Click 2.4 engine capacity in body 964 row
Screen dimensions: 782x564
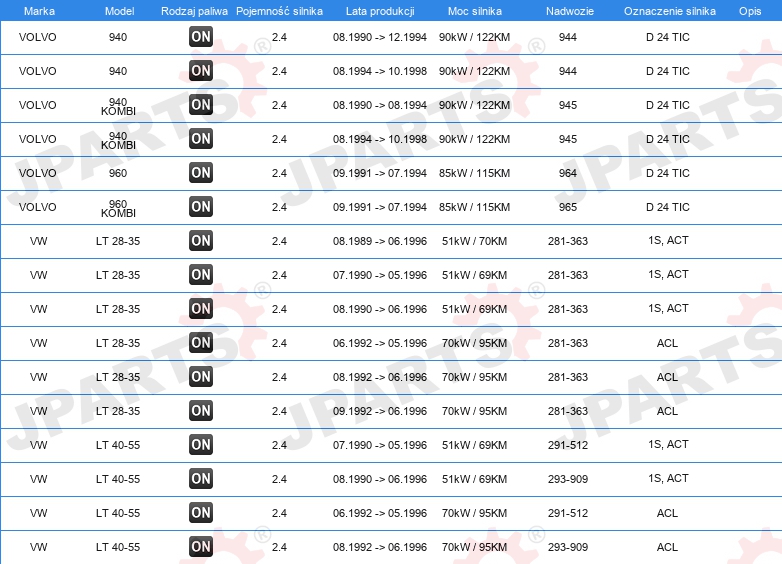point(279,173)
